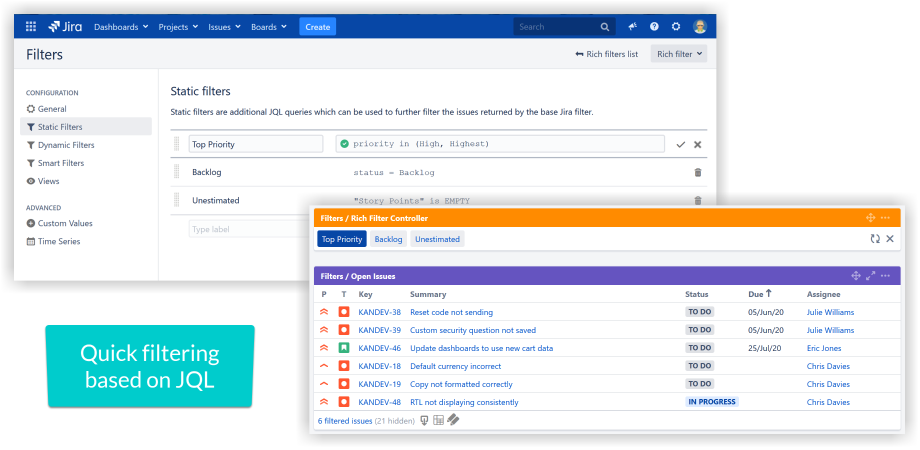
Task: Open the settings gear in header
Action: 676,27
